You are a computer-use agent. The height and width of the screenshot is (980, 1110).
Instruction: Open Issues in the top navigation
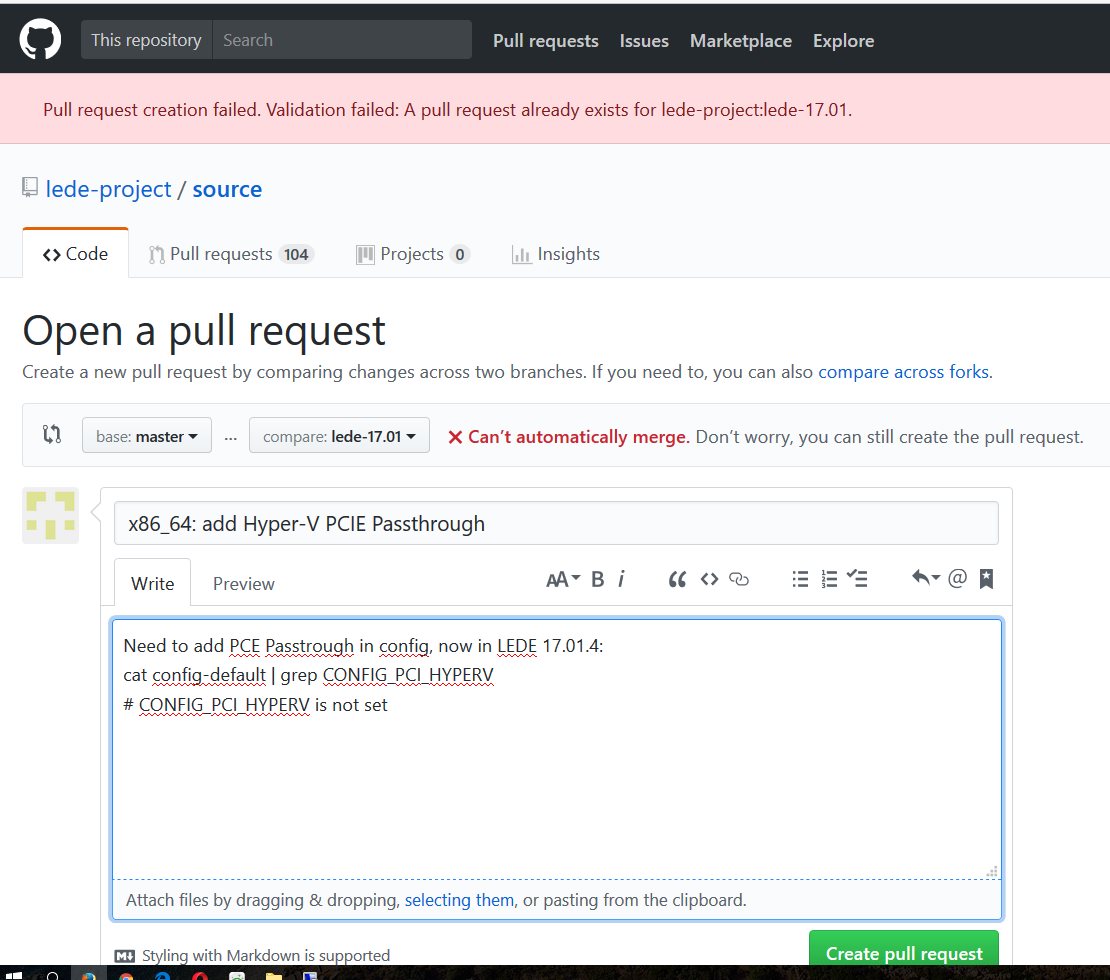[x=643, y=41]
